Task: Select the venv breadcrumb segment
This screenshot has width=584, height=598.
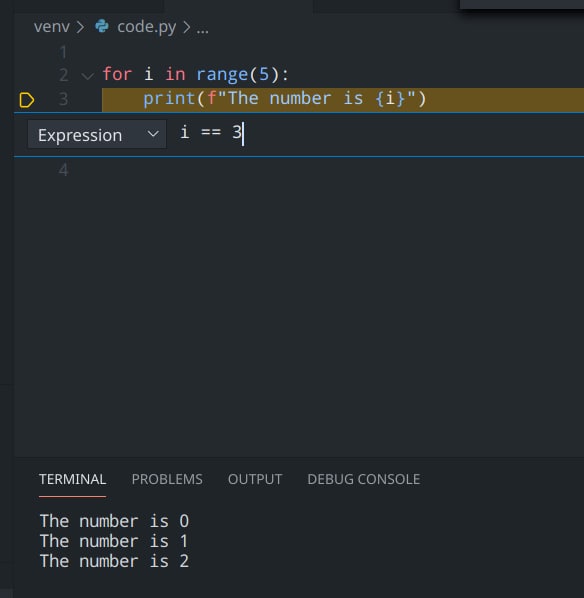Action: click(52, 27)
